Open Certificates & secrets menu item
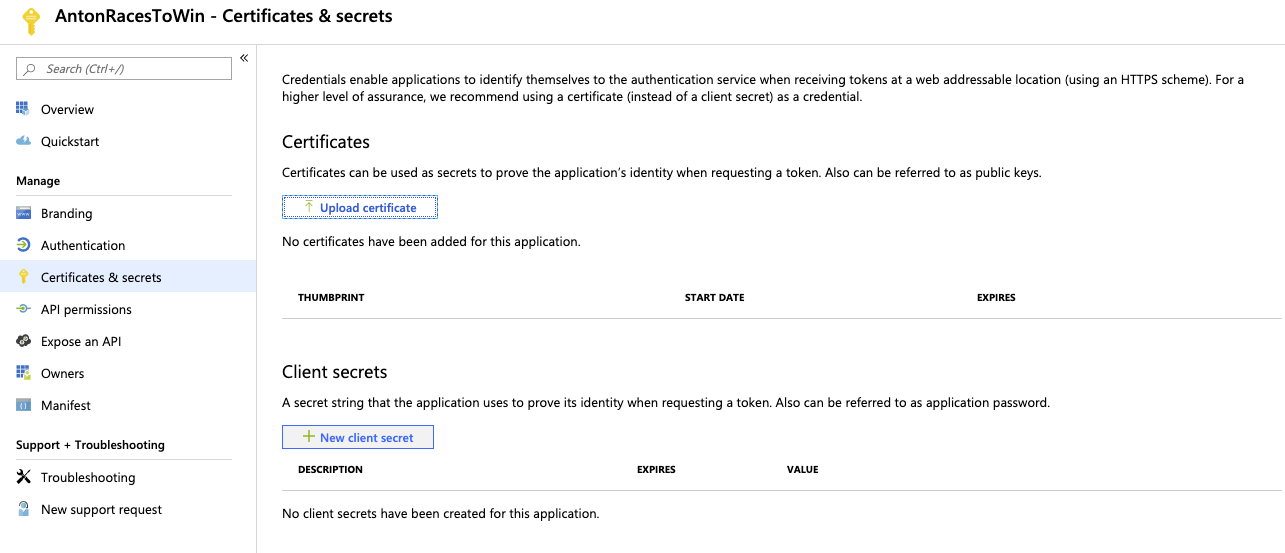Screen dimensions: 1285x553 [101, 277]
